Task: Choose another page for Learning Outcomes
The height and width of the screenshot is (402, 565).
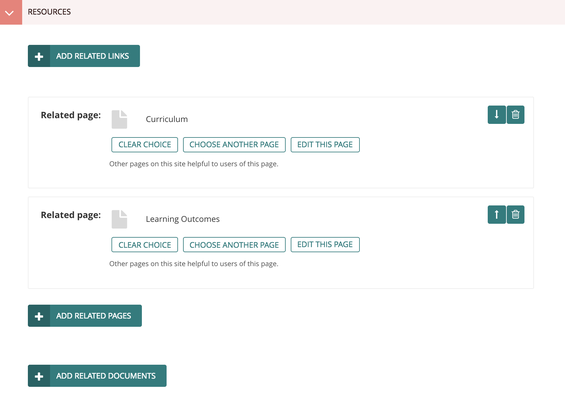Action: coord(234,245)
